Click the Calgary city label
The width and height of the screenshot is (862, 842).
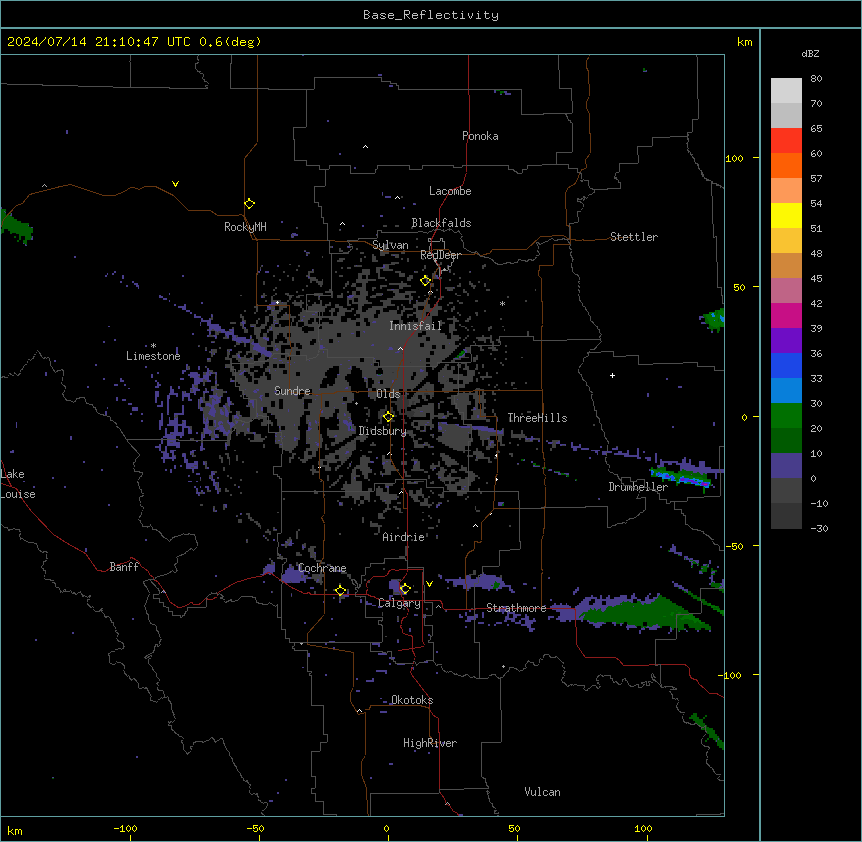[x=399, y=603]
